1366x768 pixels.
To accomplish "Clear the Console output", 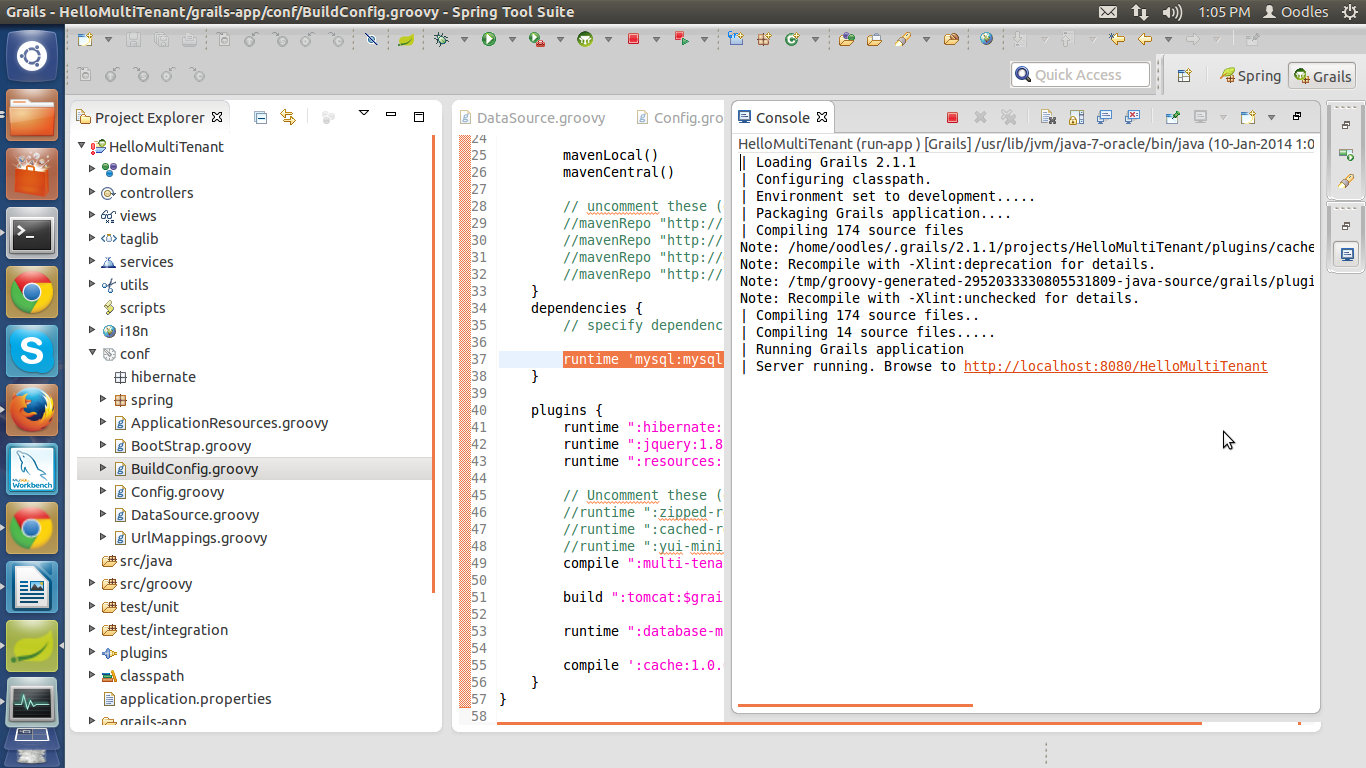I will (x=1048, y=118).
